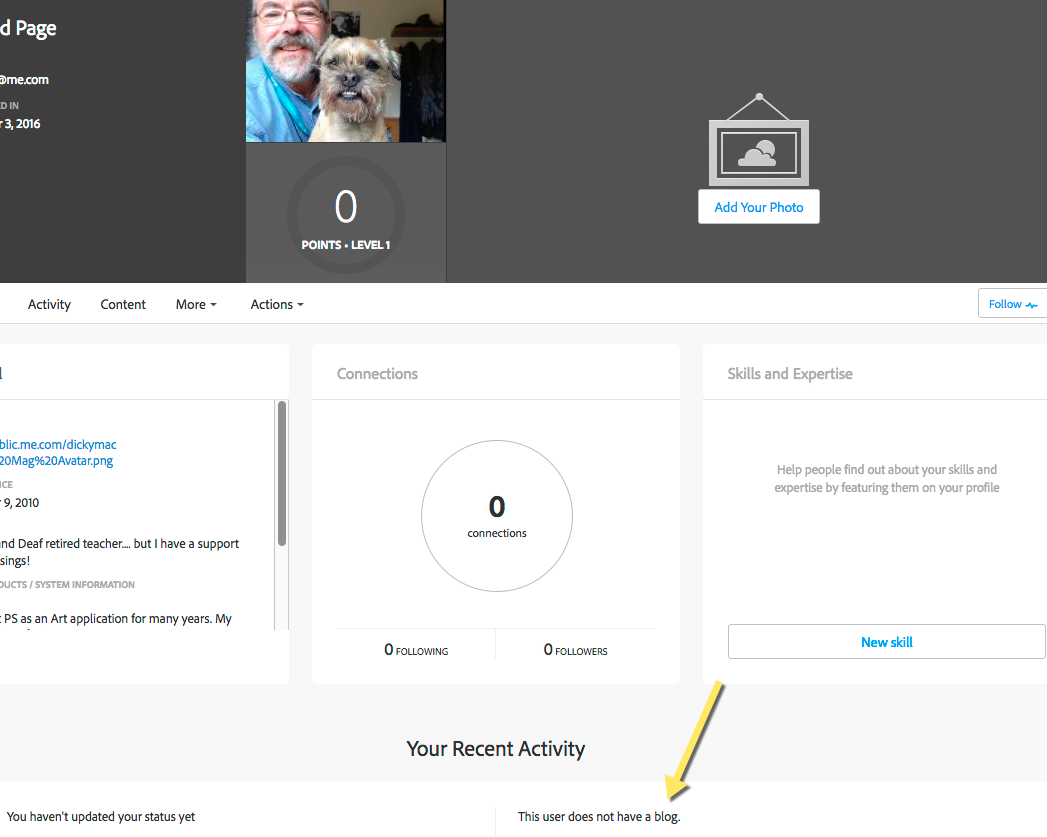Open the Activity tab
Viewport: 1047px width, 837px height.
coord(49,304)
